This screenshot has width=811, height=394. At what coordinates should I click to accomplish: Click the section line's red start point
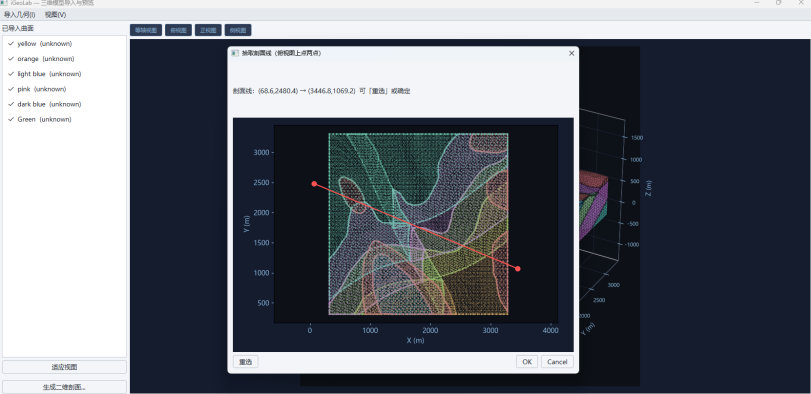click(x=314, y=184)
